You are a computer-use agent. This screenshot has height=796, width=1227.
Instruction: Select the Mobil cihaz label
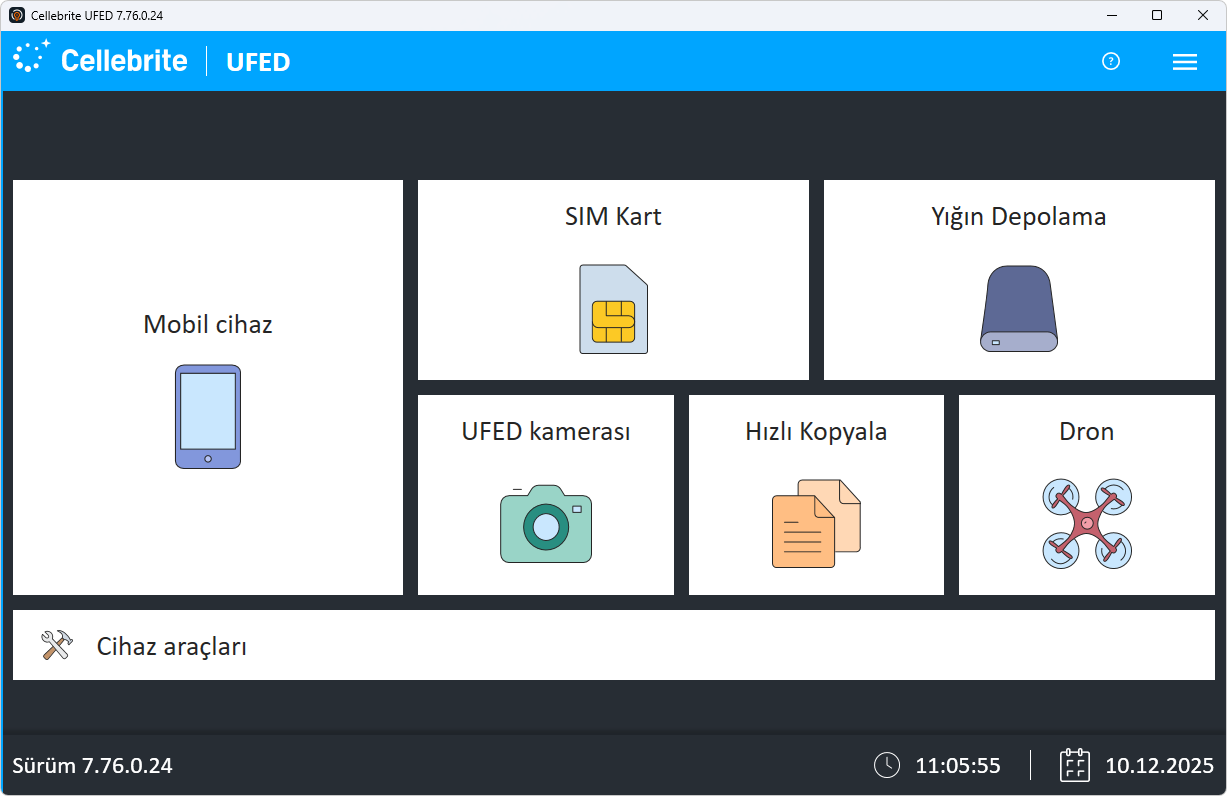click(208, 324)
